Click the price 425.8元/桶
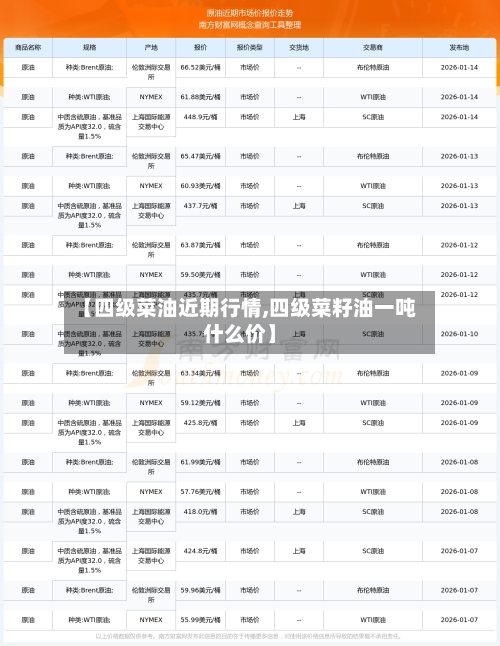This screenshot has height=646, width=500. pyautogui.click(x=201, y=423)
